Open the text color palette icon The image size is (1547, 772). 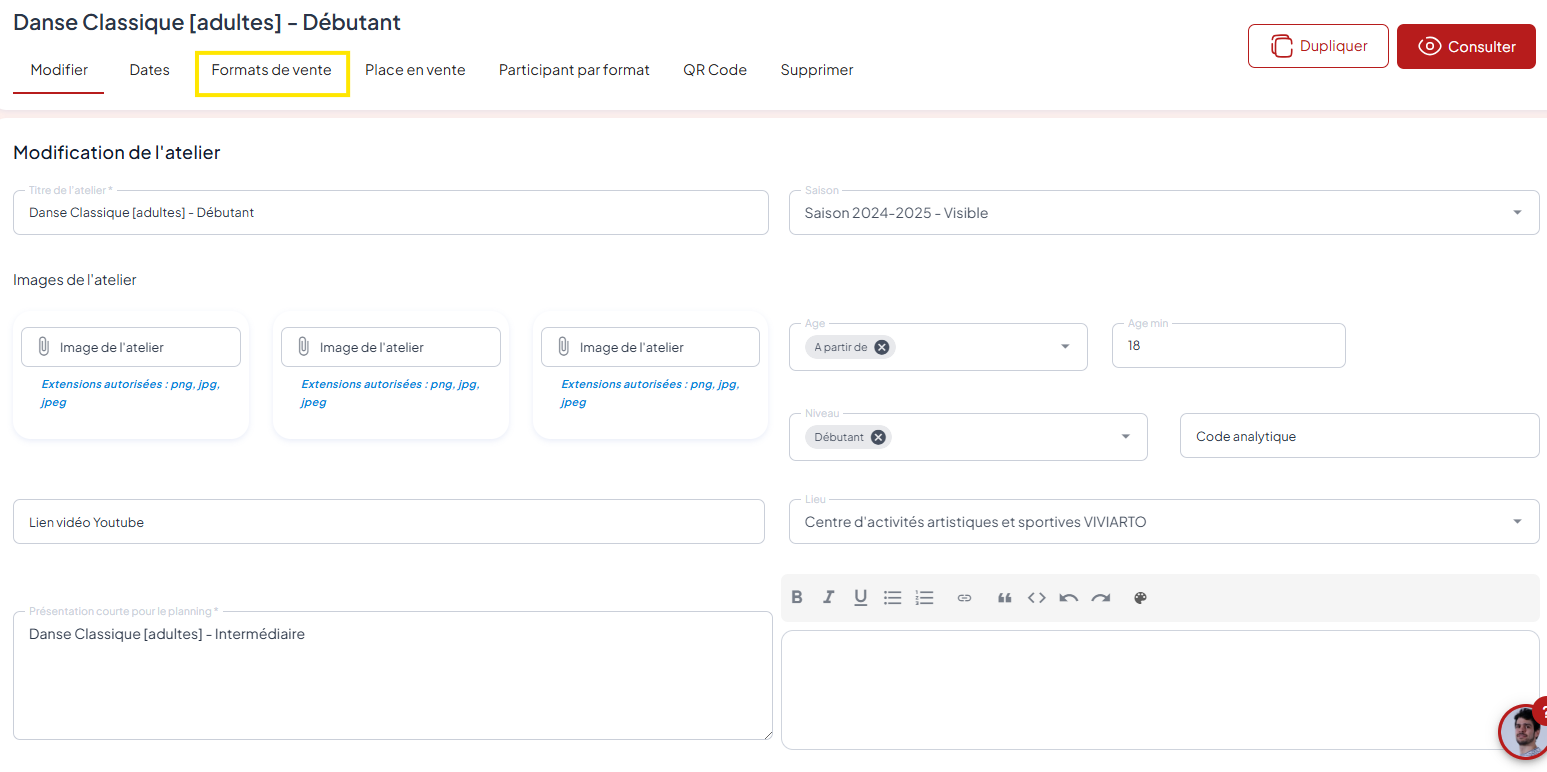(1140, 598)
